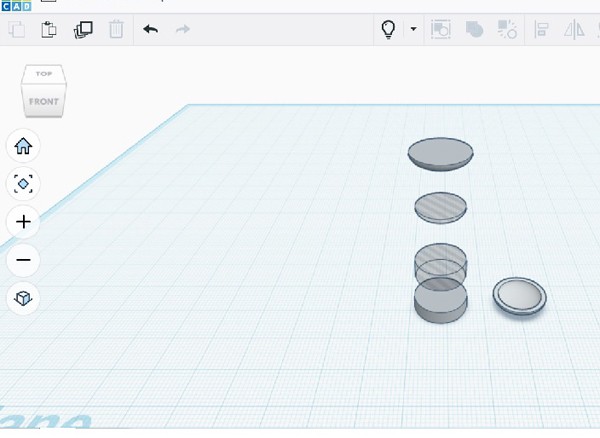Viewport: 600px width, 438px height.
Task: Undo the last action
Action: (x=150, y=29)
